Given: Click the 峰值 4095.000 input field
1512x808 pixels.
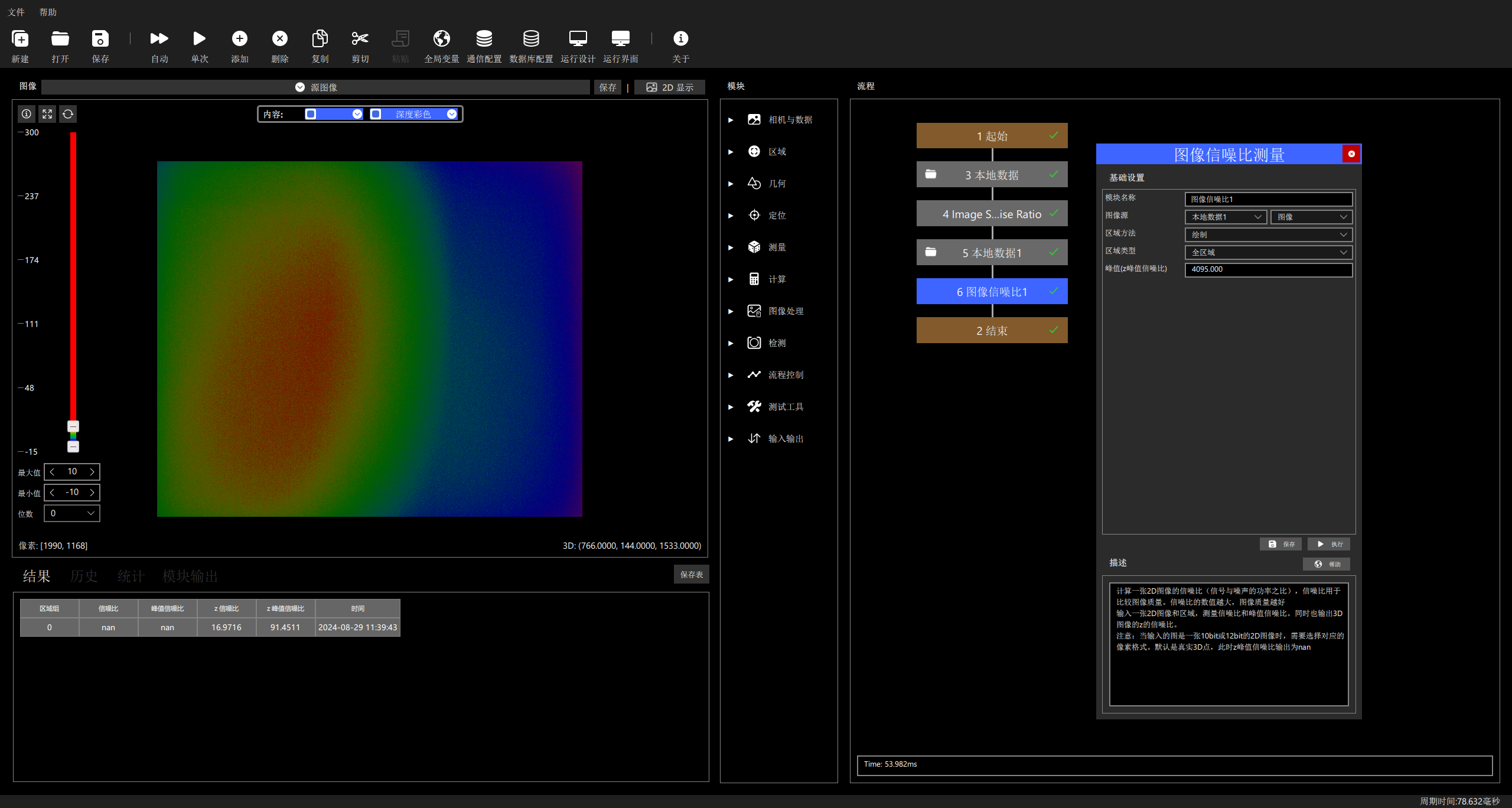Looking at the screenshot, I should (1269, 269).
